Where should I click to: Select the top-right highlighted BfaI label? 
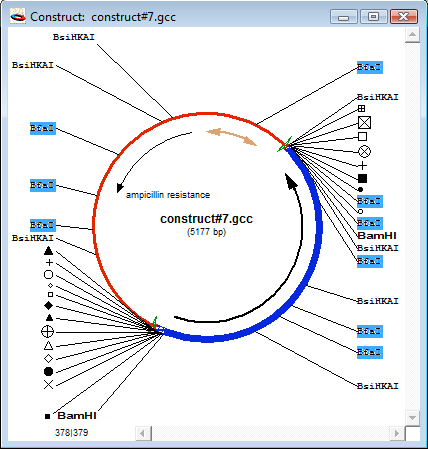pyautogui.click(x=370, y=67)
